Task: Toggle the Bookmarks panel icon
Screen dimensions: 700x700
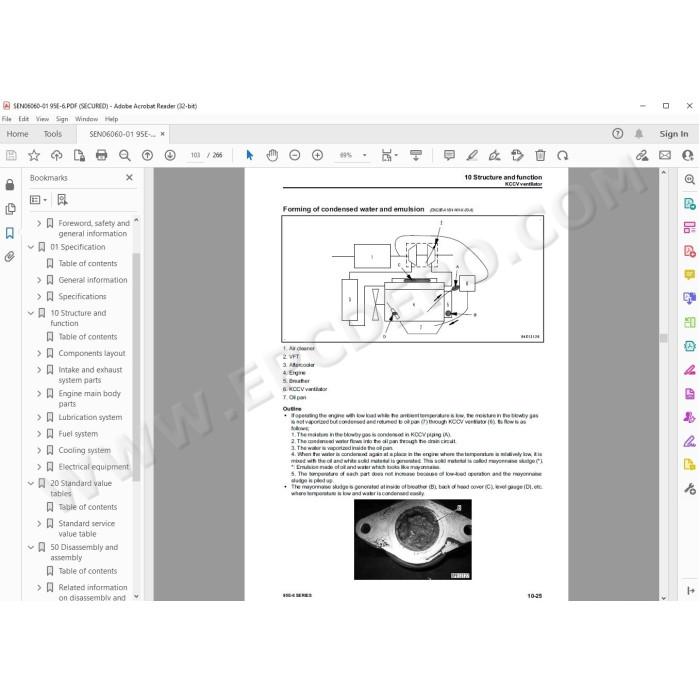Action: (10, 233)
